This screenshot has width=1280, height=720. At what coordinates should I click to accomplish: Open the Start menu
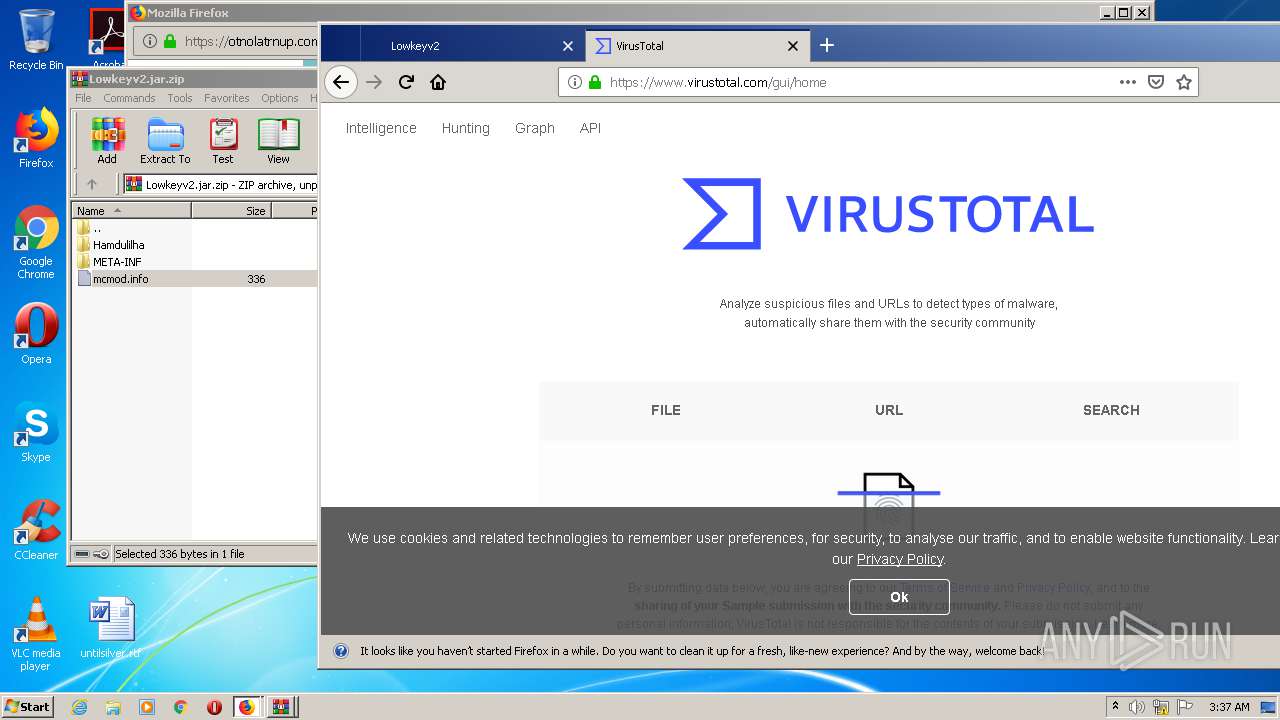[x=27, y=707]
